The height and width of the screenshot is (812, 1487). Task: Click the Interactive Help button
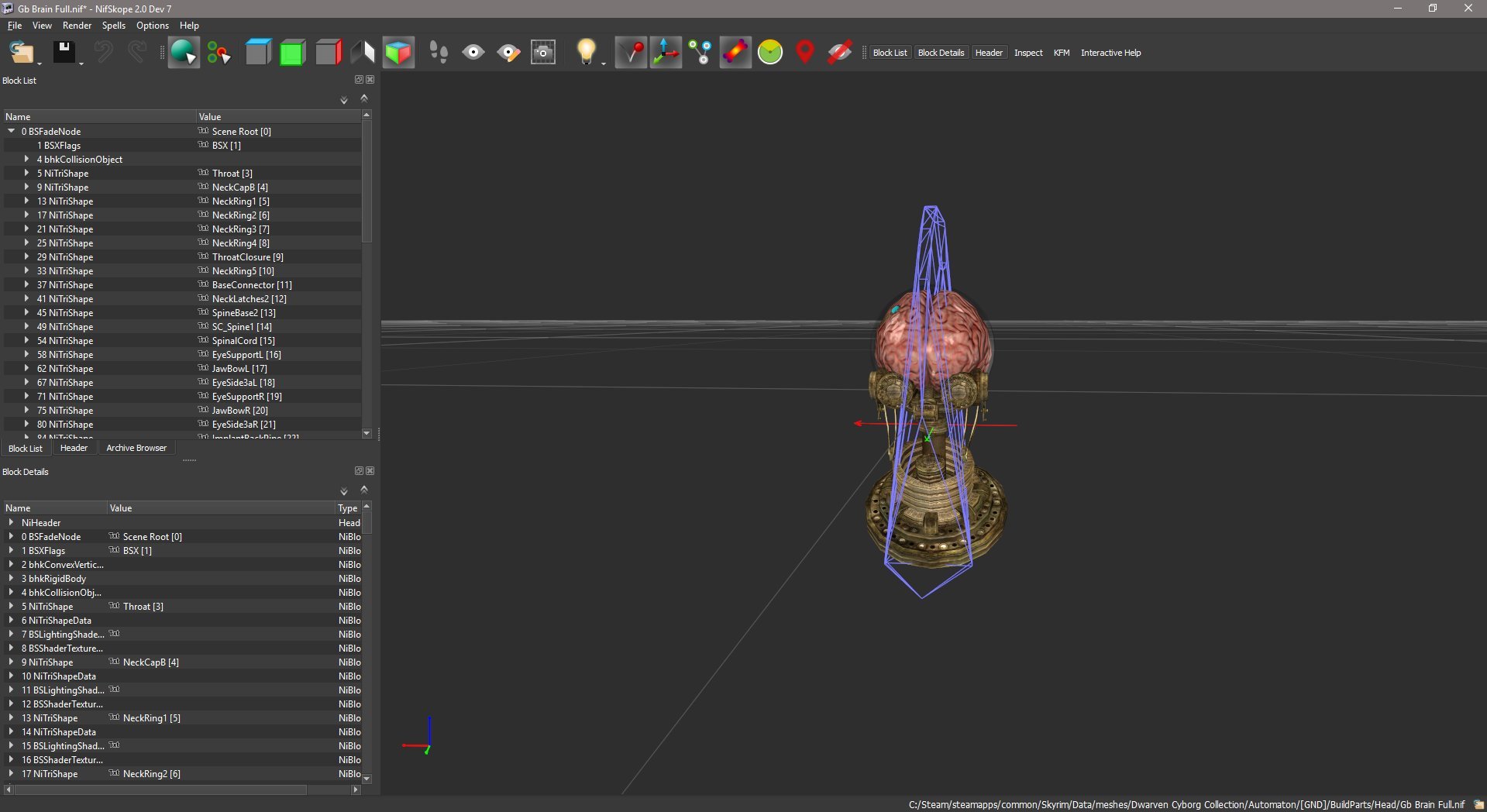tap(1110, 53)
